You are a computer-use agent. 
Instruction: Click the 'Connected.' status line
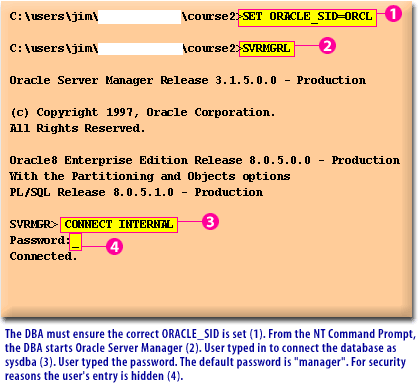click(43, 256)
